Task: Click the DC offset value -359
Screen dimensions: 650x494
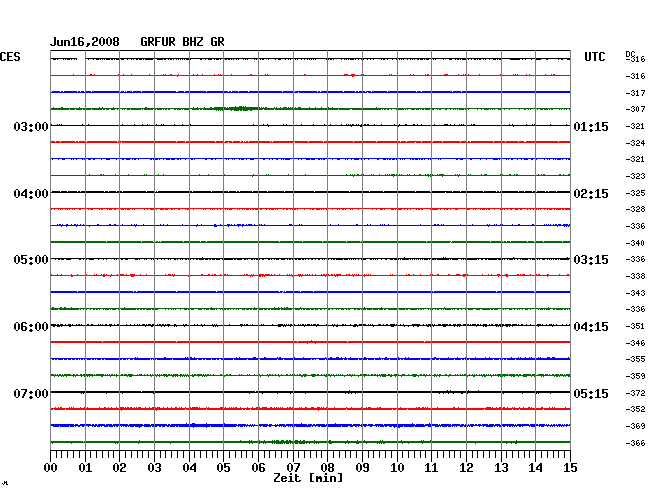Action: pos(635,376)
